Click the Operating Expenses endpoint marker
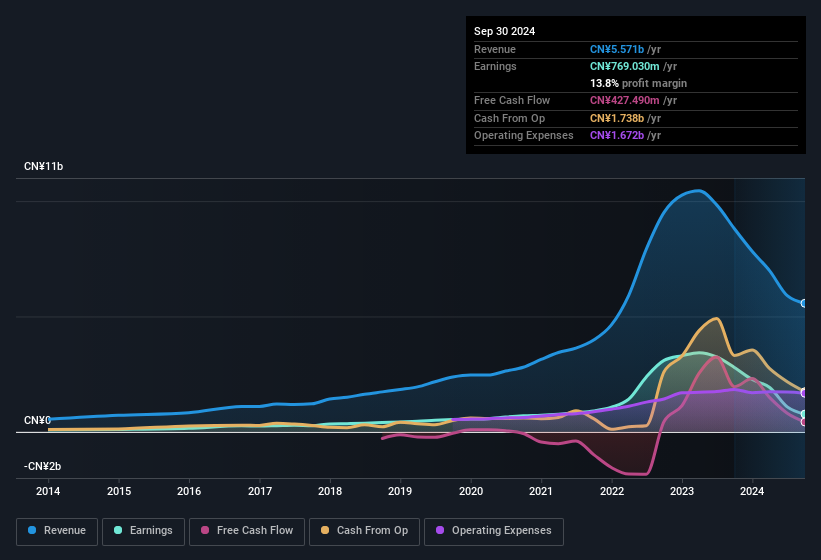 [x=804, y=393]
